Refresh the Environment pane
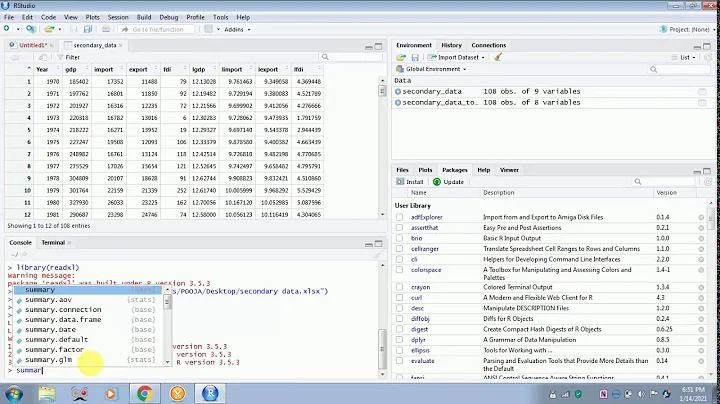The image size is (720, 404). (708, 57)
